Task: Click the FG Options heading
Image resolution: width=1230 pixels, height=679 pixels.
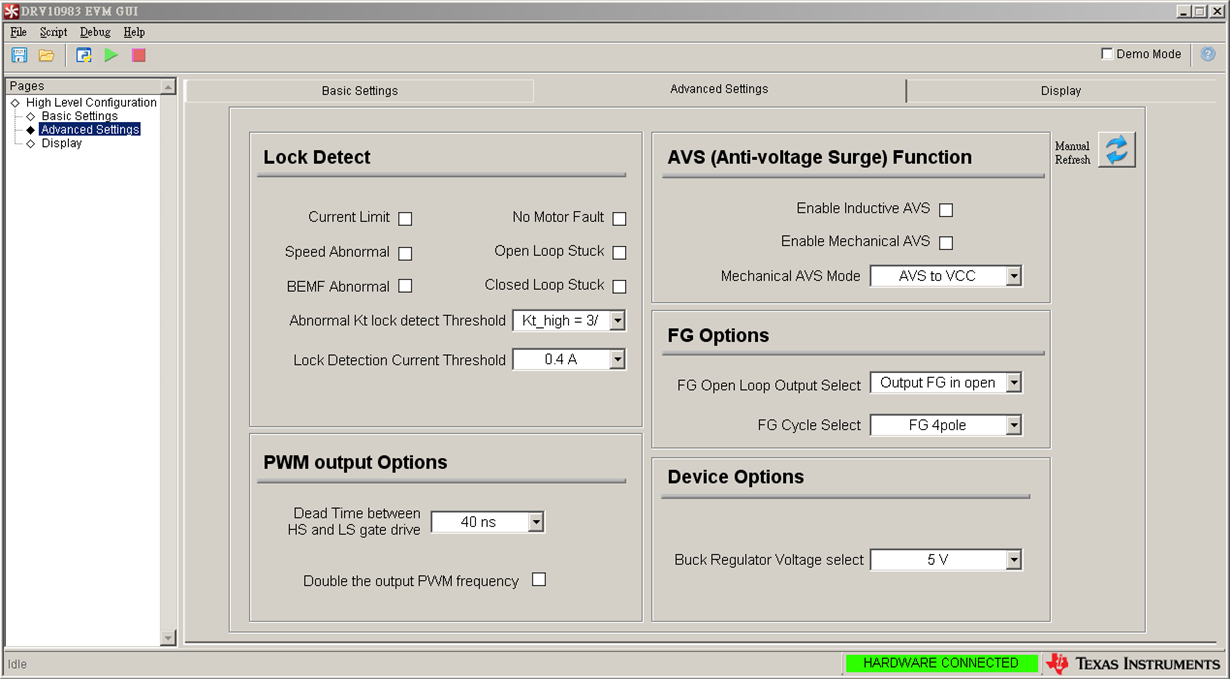Action: tap(718, 335)
